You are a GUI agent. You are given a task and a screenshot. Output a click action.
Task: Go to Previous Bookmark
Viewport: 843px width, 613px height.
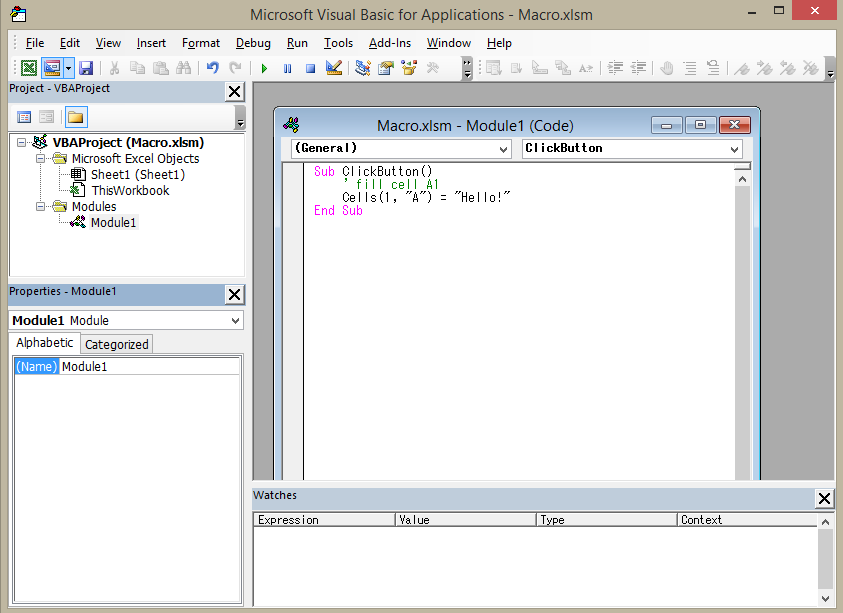(788, 68)
